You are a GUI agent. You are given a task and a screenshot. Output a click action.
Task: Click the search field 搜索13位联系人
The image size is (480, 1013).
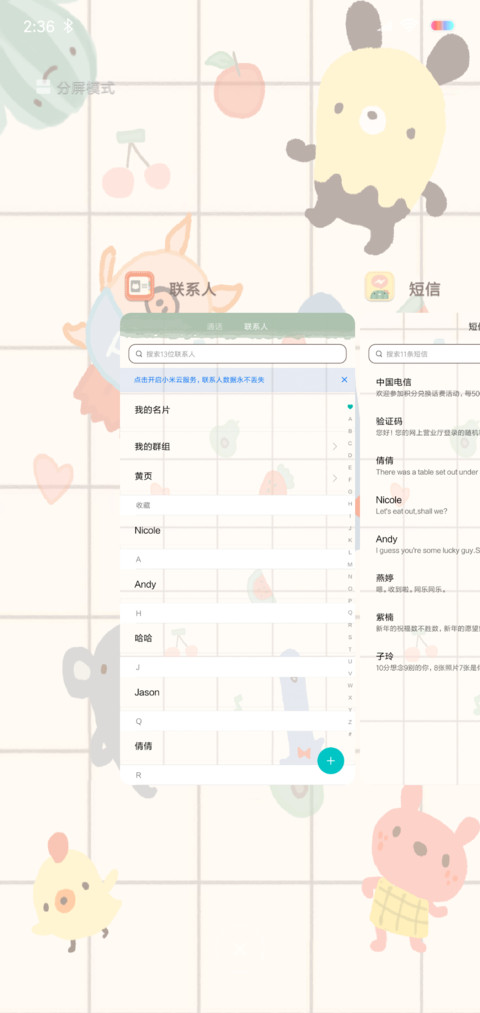pos(237,354)
